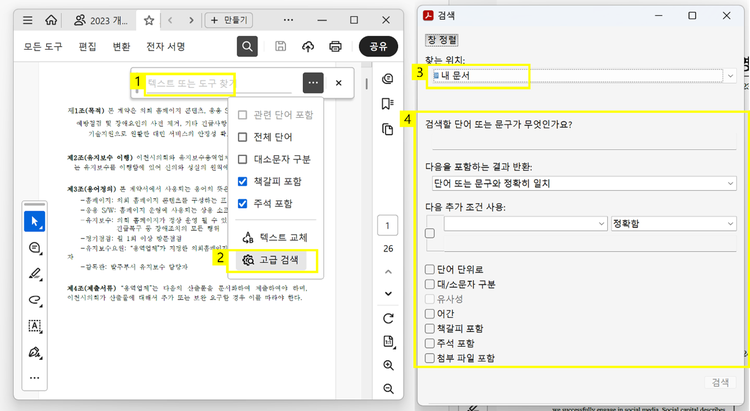
Task: Toggle 전체 단어 checkbox
Action: pyautogui.click(x=243, y=137)
